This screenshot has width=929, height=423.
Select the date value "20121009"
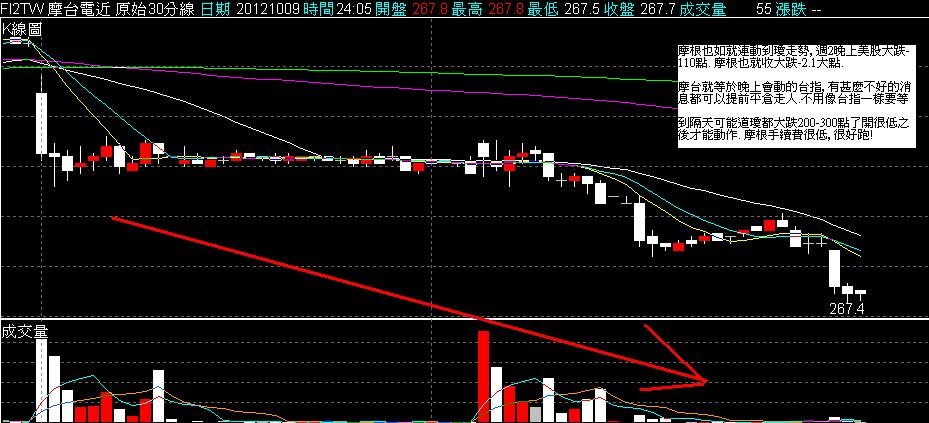pyautogui.click(x=267, y=9)
